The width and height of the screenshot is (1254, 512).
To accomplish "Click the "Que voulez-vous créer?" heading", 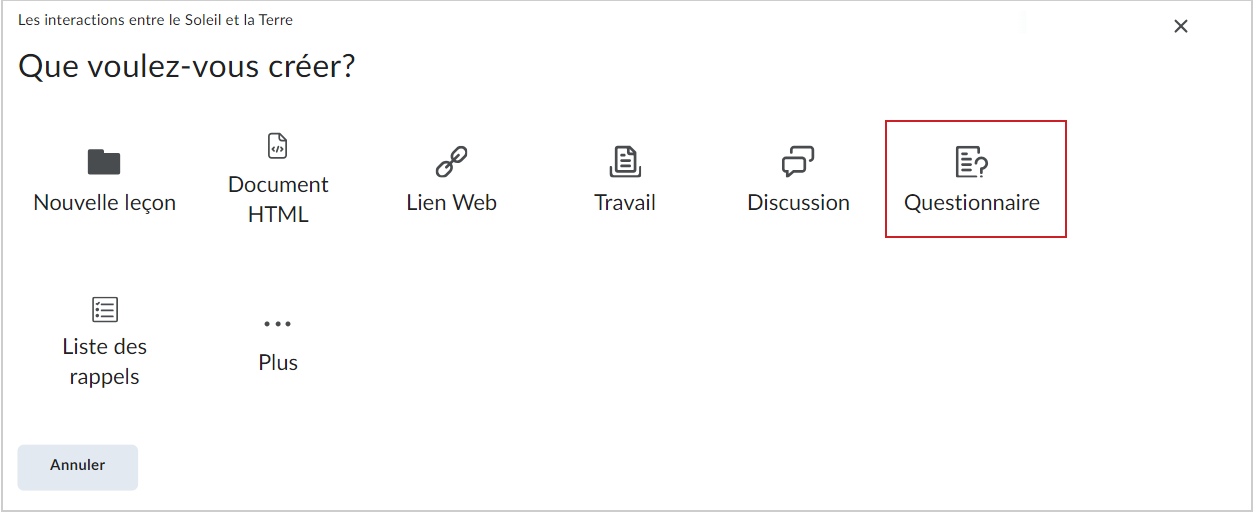I will tap(187, 67).
